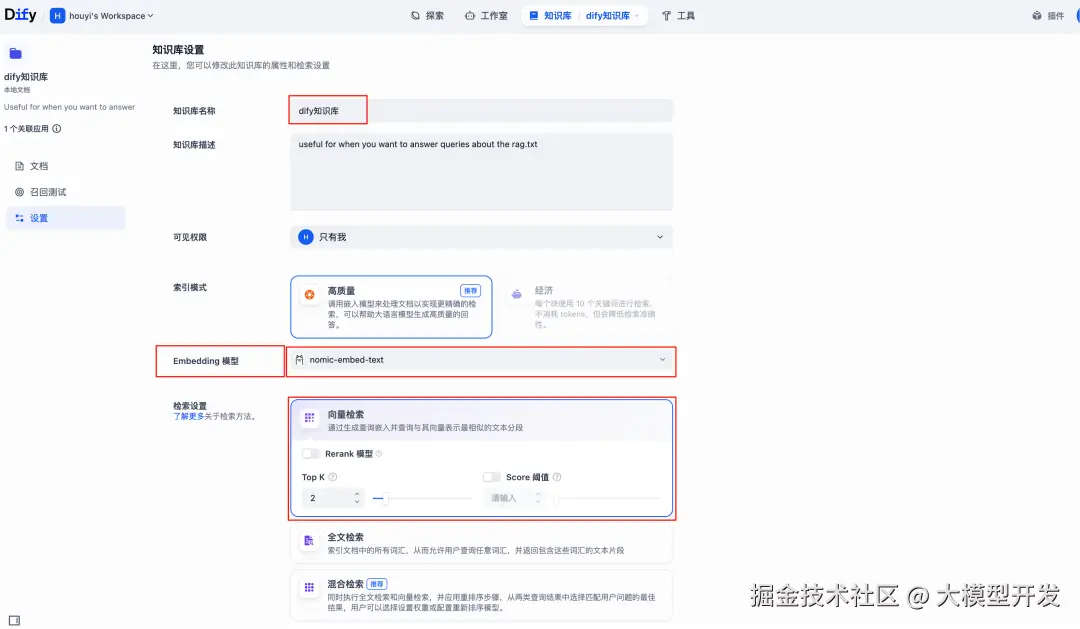
Task: Click the Top K slider handle
Action: pos(386,498)
